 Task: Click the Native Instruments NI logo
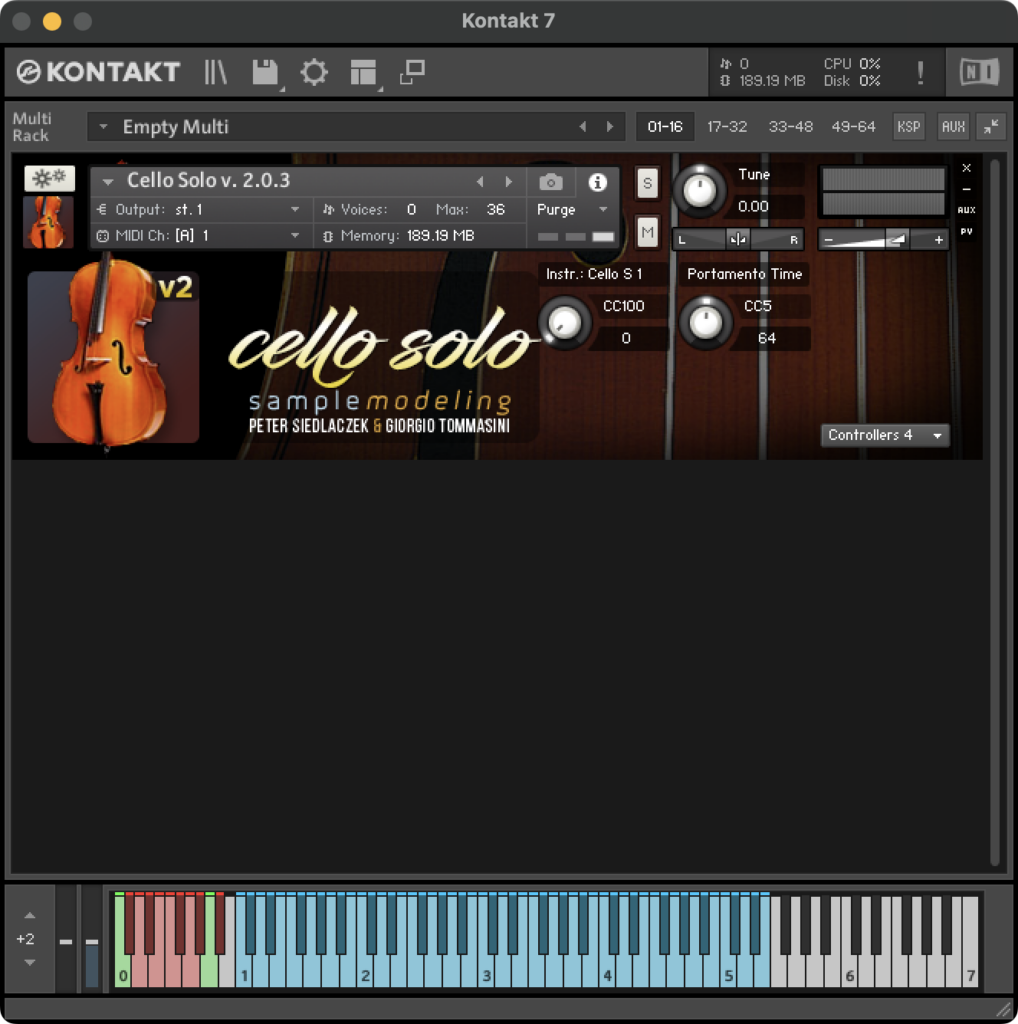tap(979, 72)
